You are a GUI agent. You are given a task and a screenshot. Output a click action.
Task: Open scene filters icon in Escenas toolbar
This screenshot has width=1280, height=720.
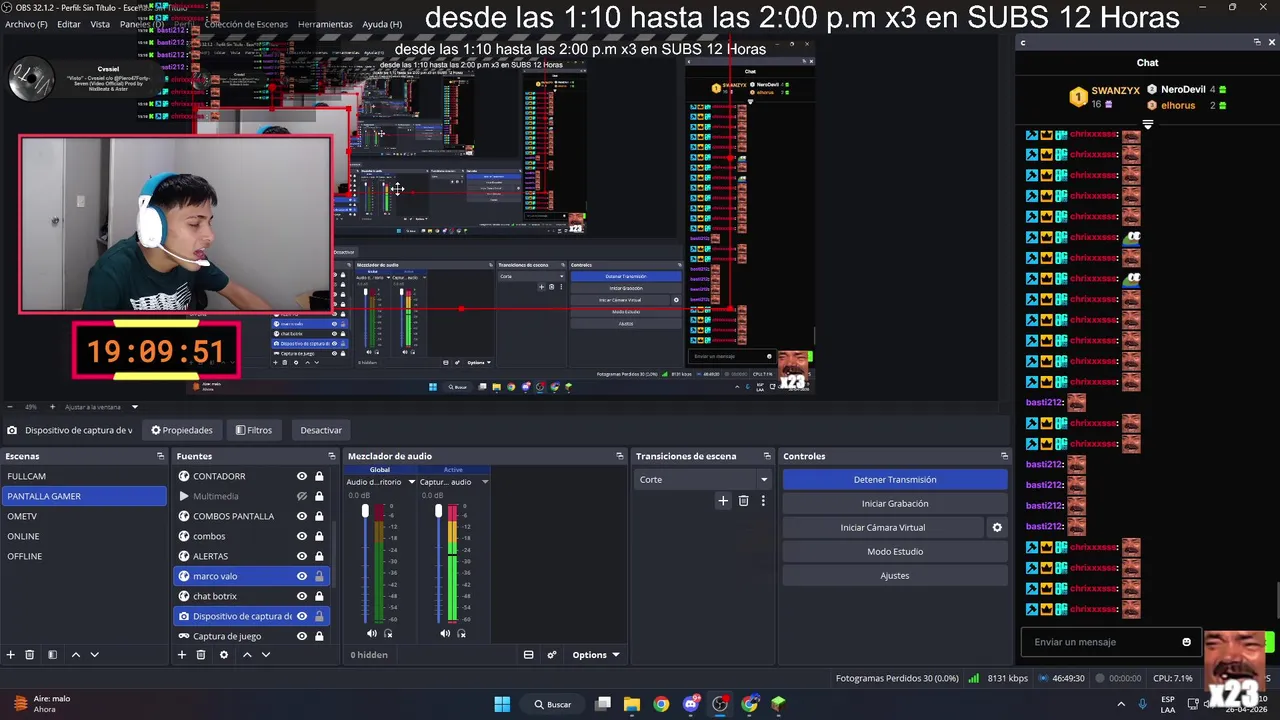[52, 655]
